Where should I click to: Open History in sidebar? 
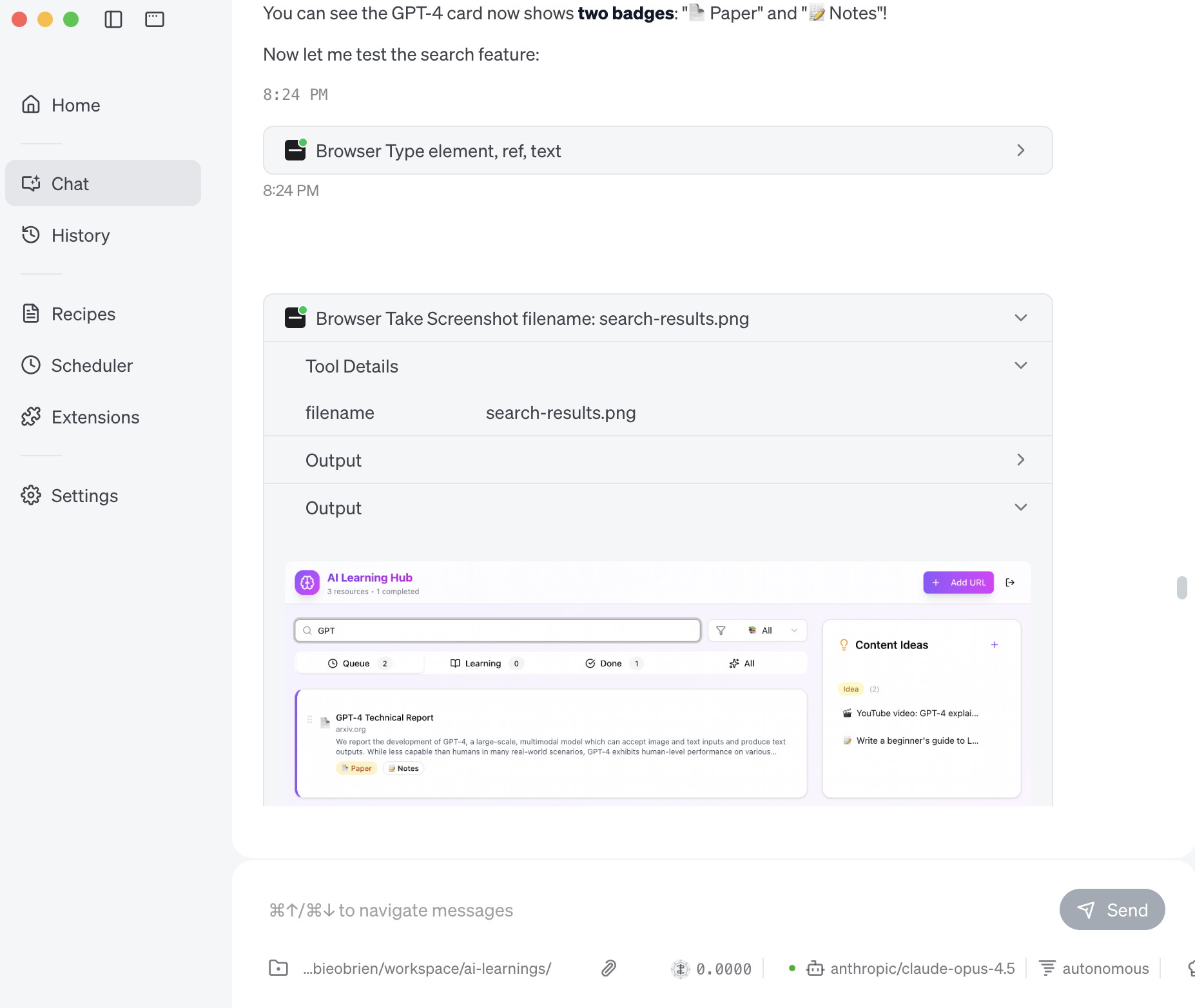coord(103,235)
